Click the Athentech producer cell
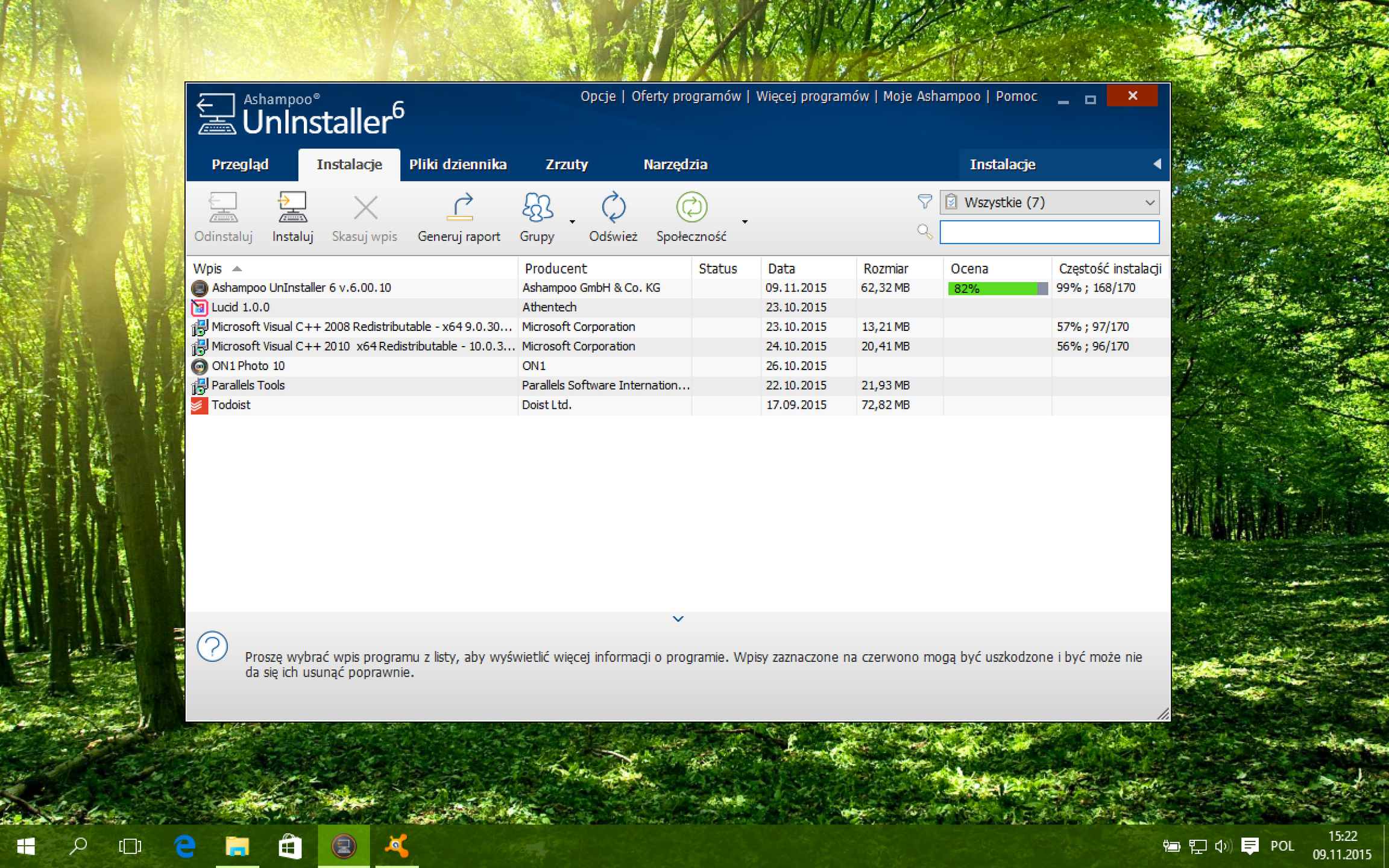This screenshot has width=1389, height=868. point(549,307)
